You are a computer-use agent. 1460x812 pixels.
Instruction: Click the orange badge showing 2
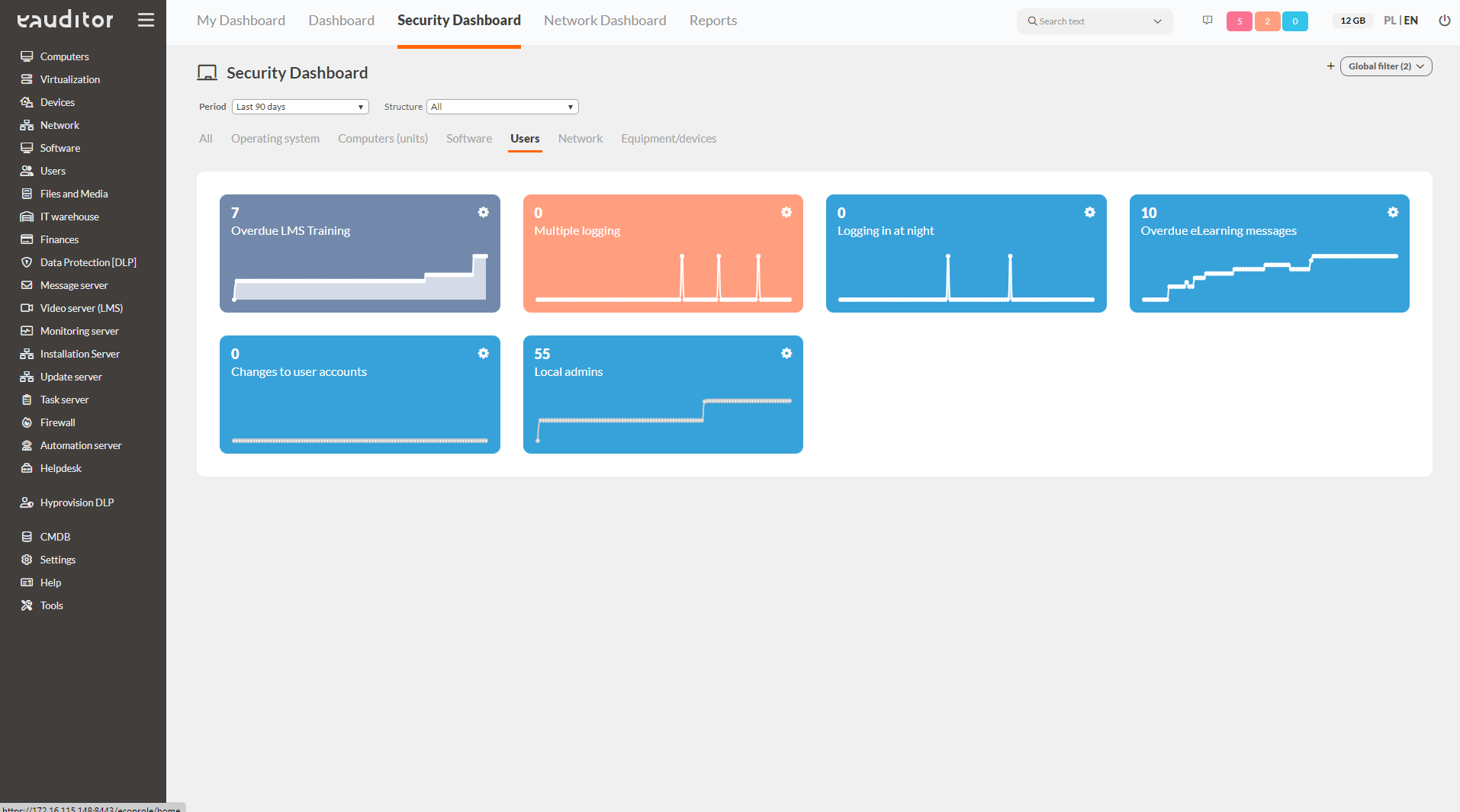pos(1267,21)
